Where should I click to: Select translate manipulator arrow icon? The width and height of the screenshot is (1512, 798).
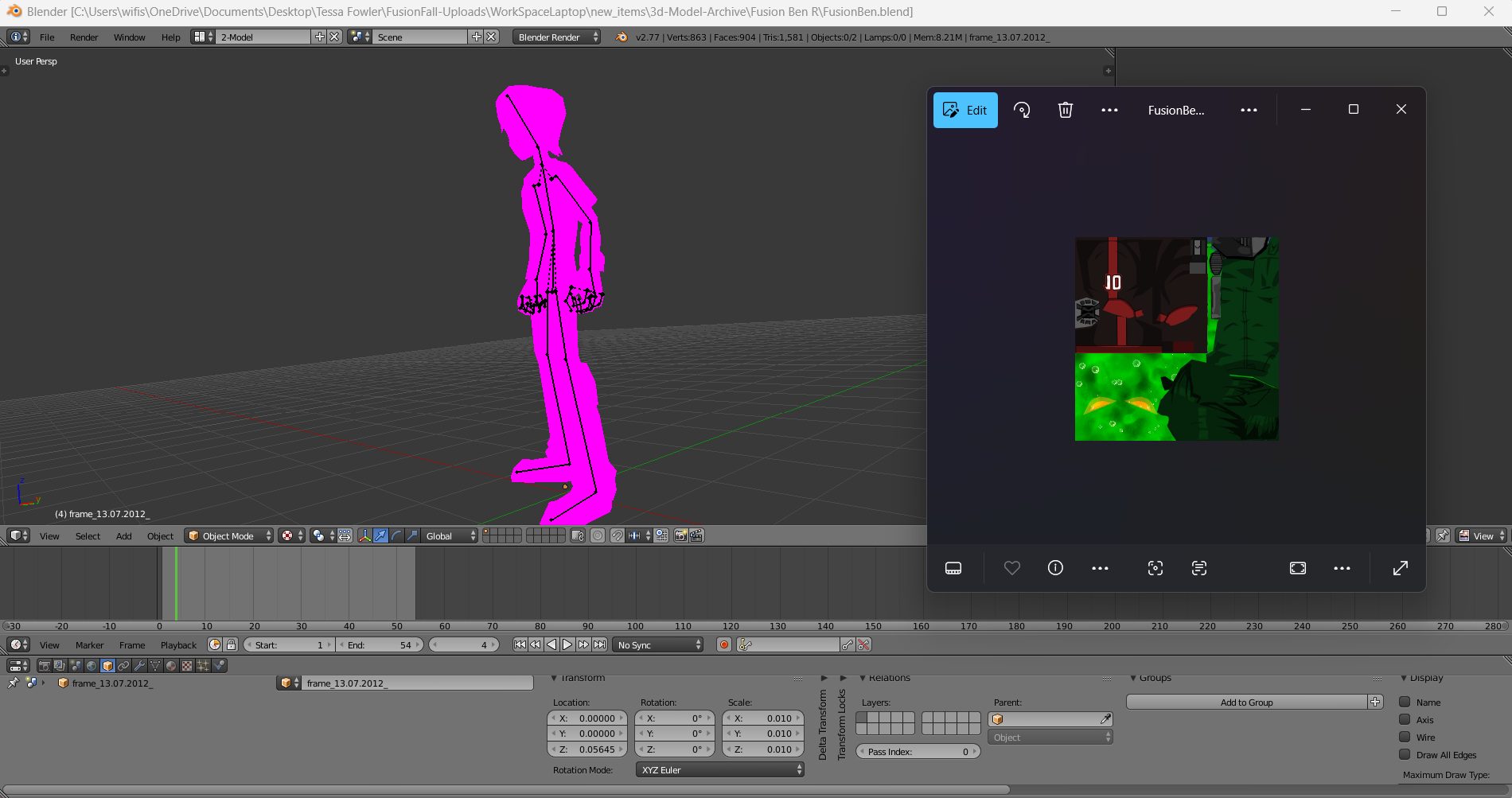(380, 535)
